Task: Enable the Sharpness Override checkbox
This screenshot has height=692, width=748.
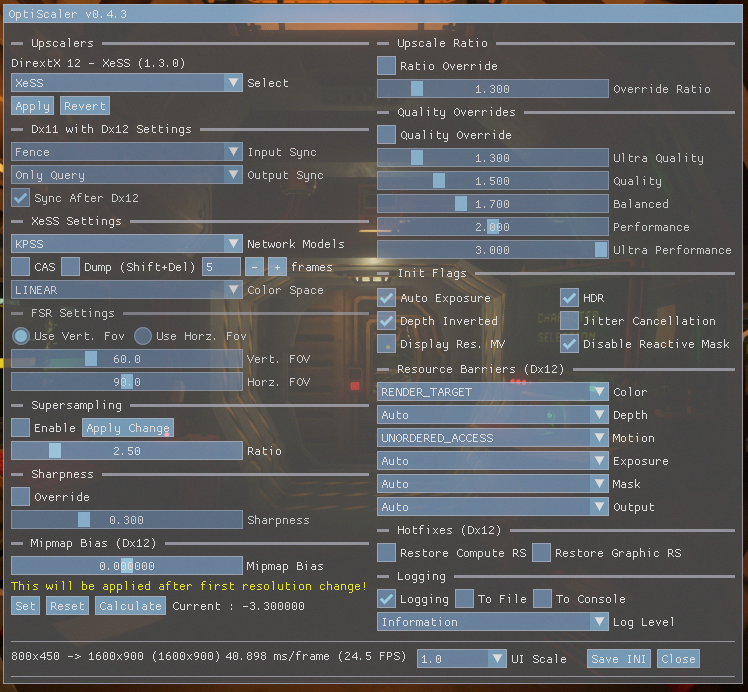Action: [x=21, y=496]
